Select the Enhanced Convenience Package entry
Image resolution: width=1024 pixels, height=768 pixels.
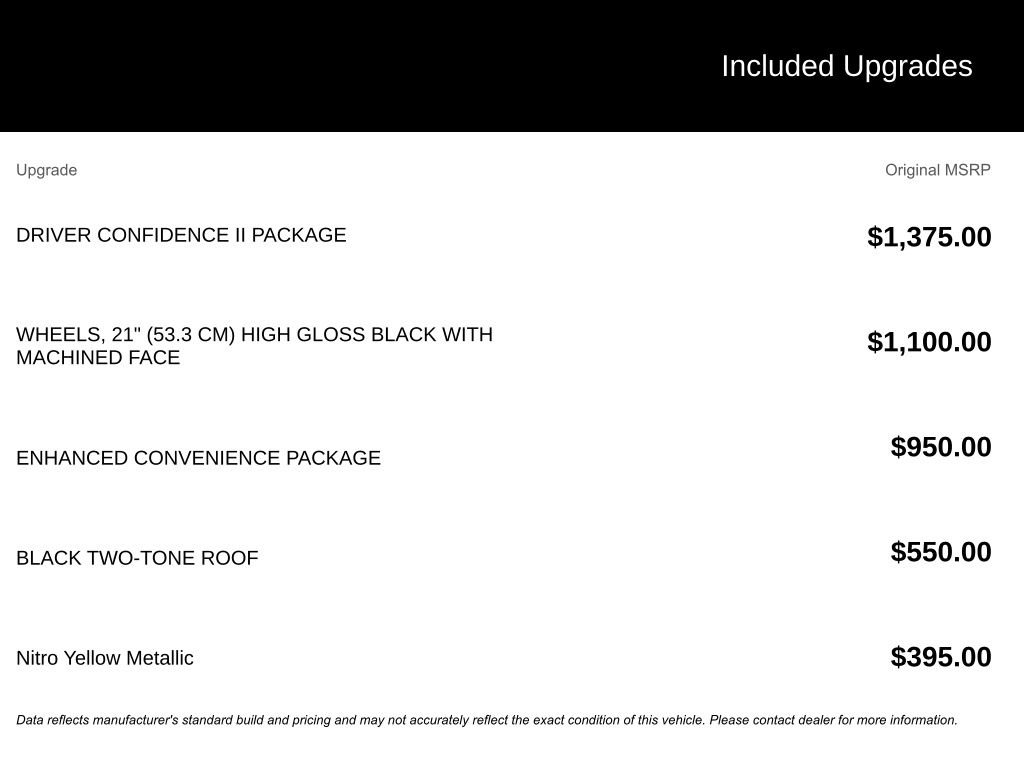[198, 458]
